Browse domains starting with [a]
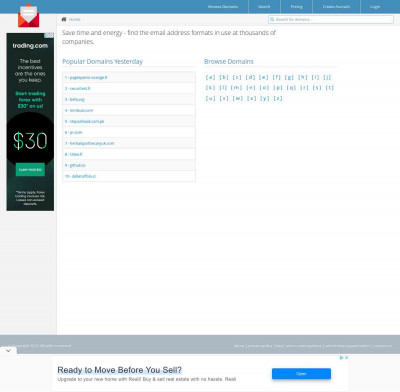The height and width of the screenshot is (392, 400). tap(210, 77)
